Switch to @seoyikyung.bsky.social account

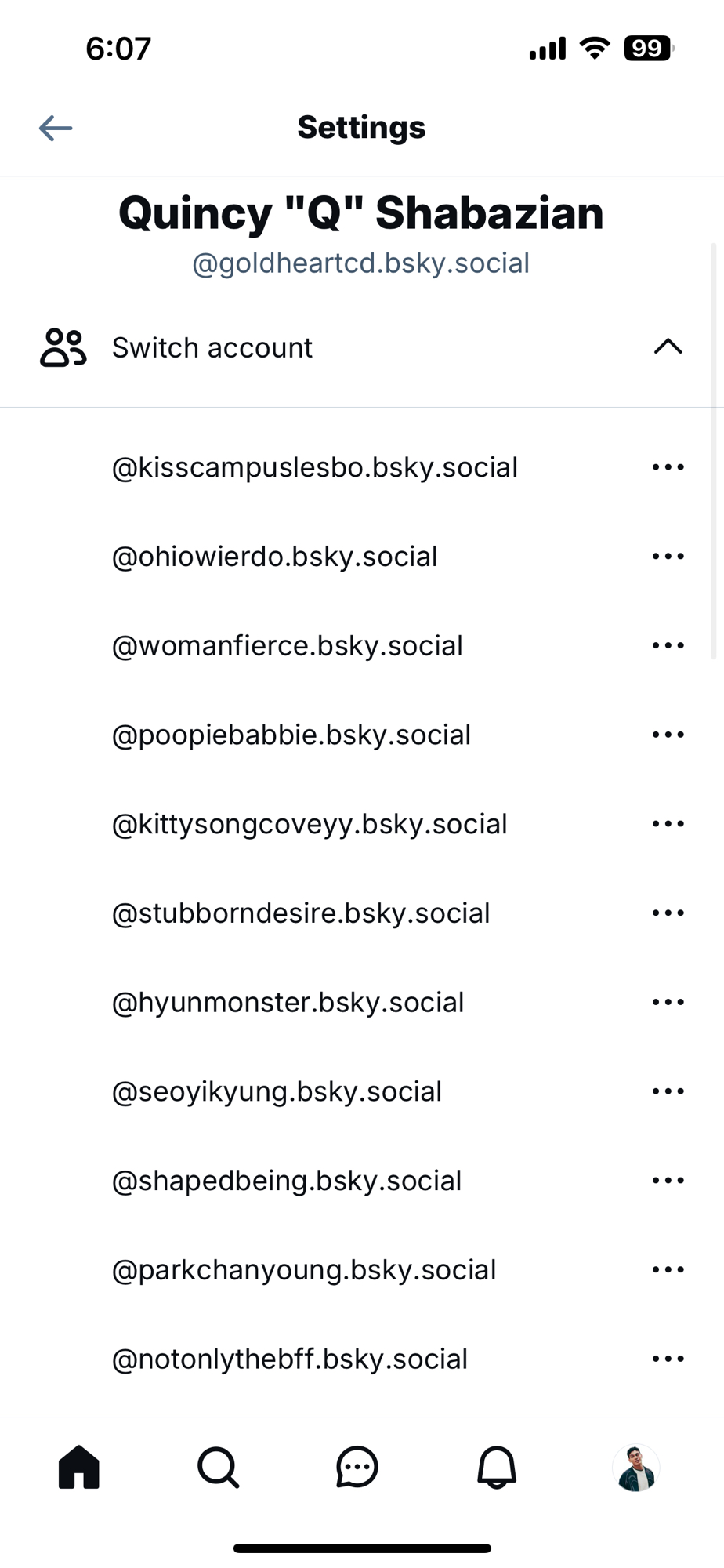click(277, 1091)
